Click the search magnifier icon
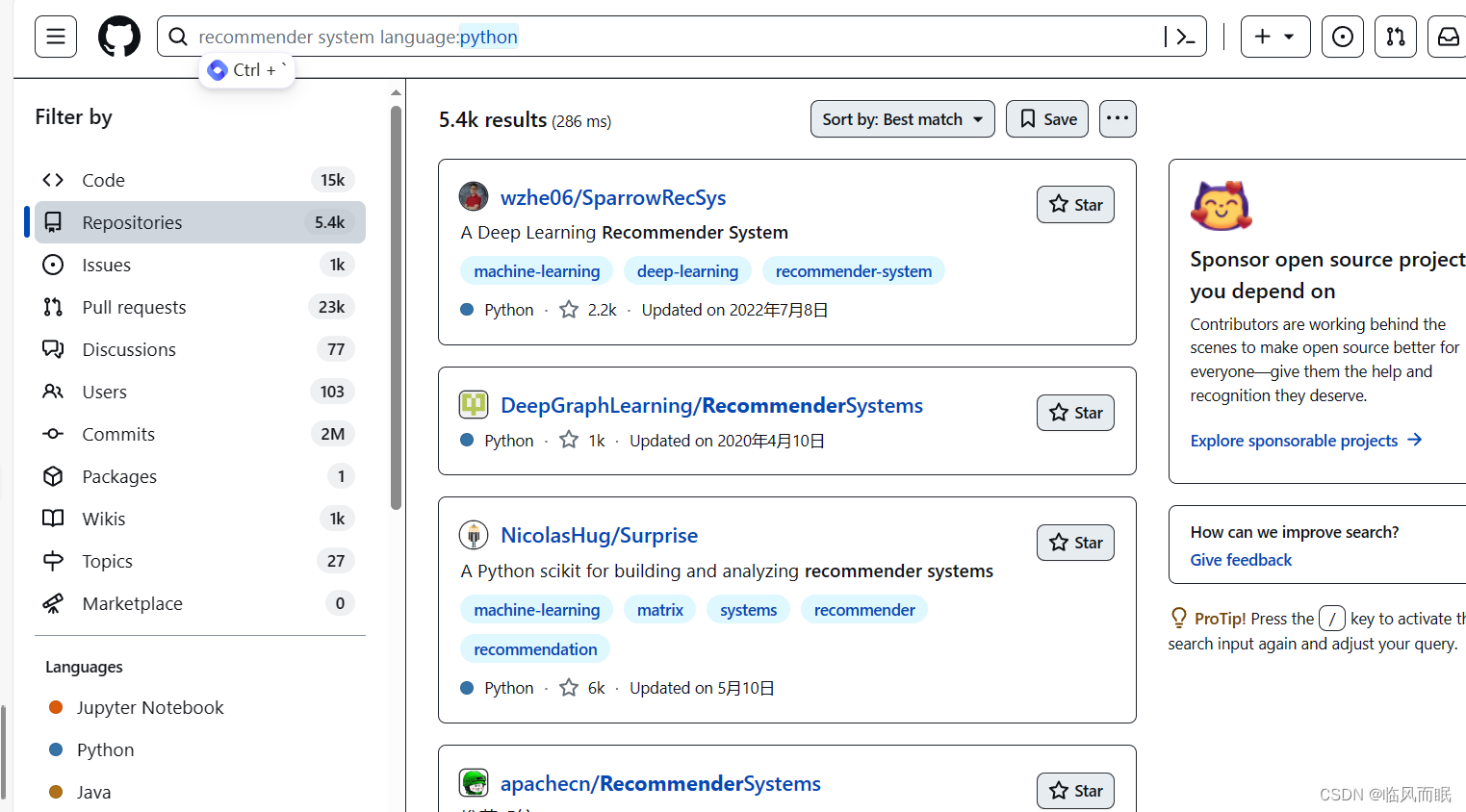The height and width of the screenshot is (812, 1466). point(178,37)
